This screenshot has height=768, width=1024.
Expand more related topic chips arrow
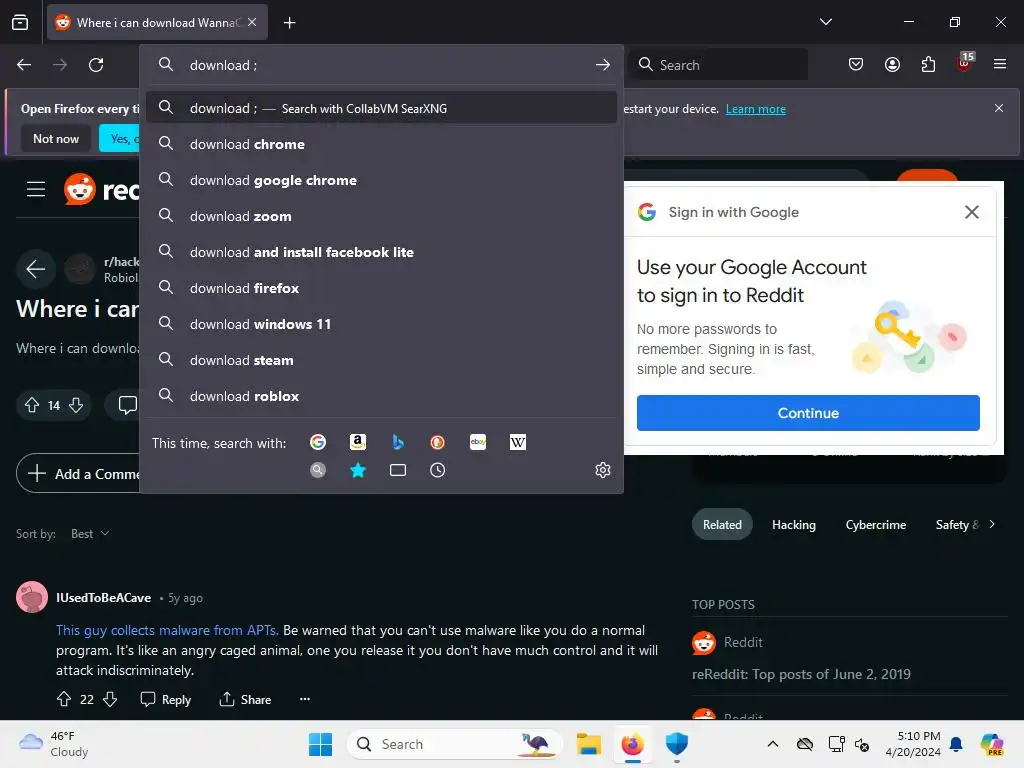click(992, 524)
